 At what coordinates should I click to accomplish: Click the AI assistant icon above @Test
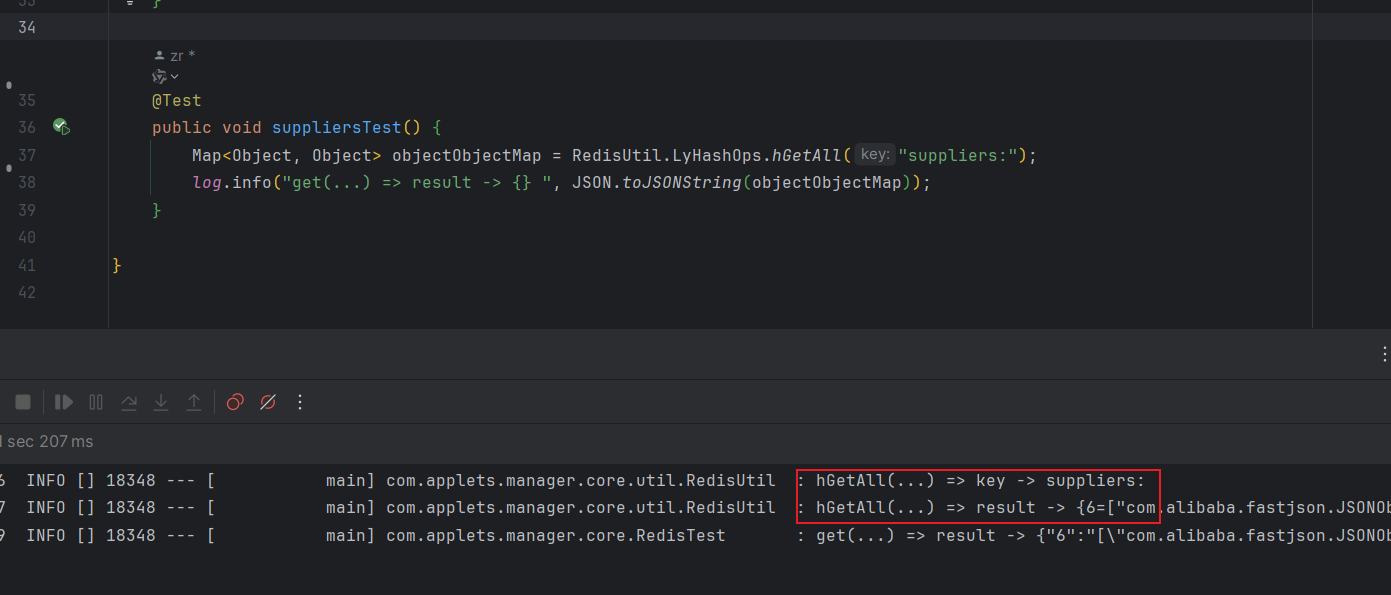pyautogui.click(x=159, y=76)
